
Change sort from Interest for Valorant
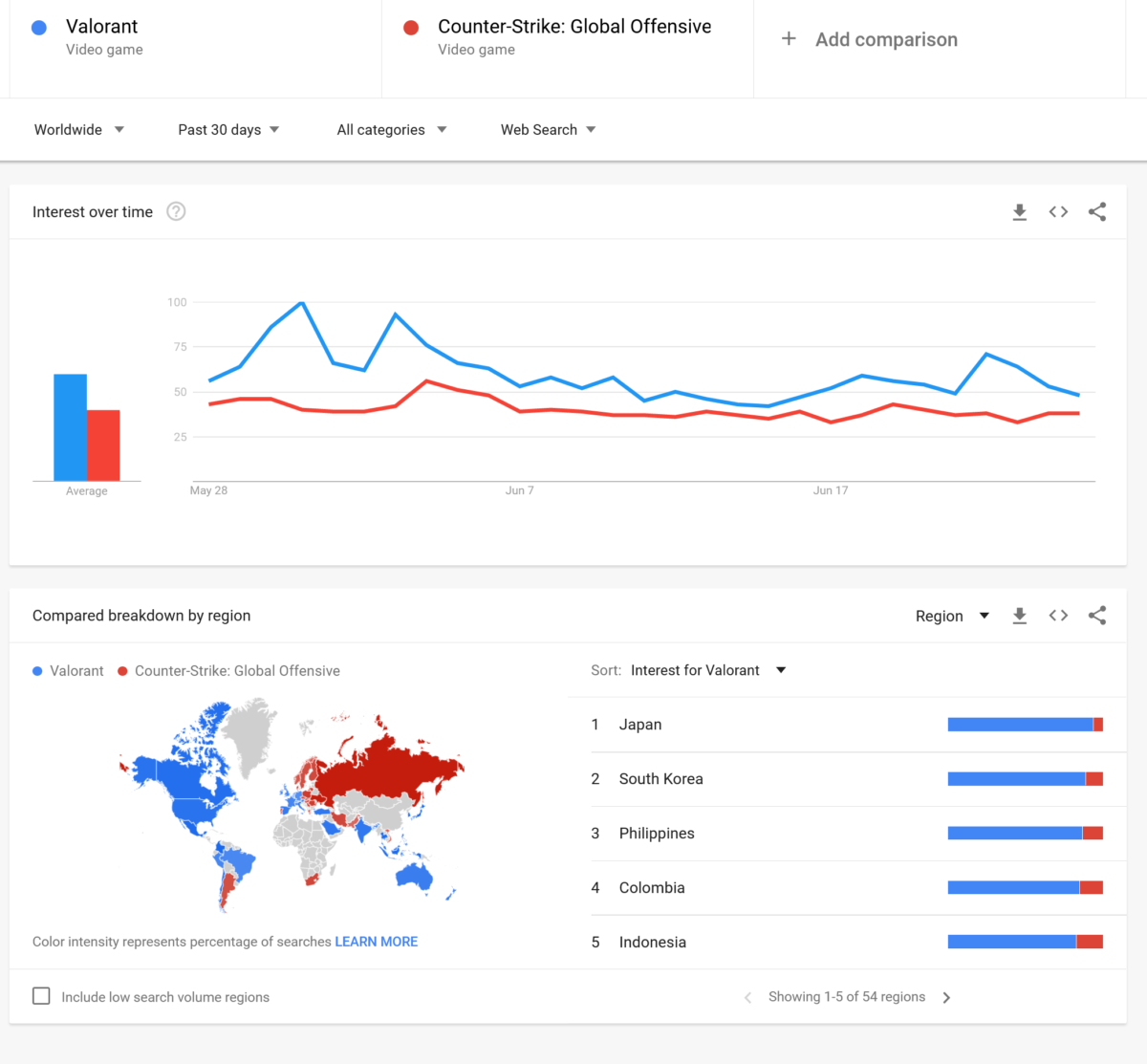(x=707, y=671)
